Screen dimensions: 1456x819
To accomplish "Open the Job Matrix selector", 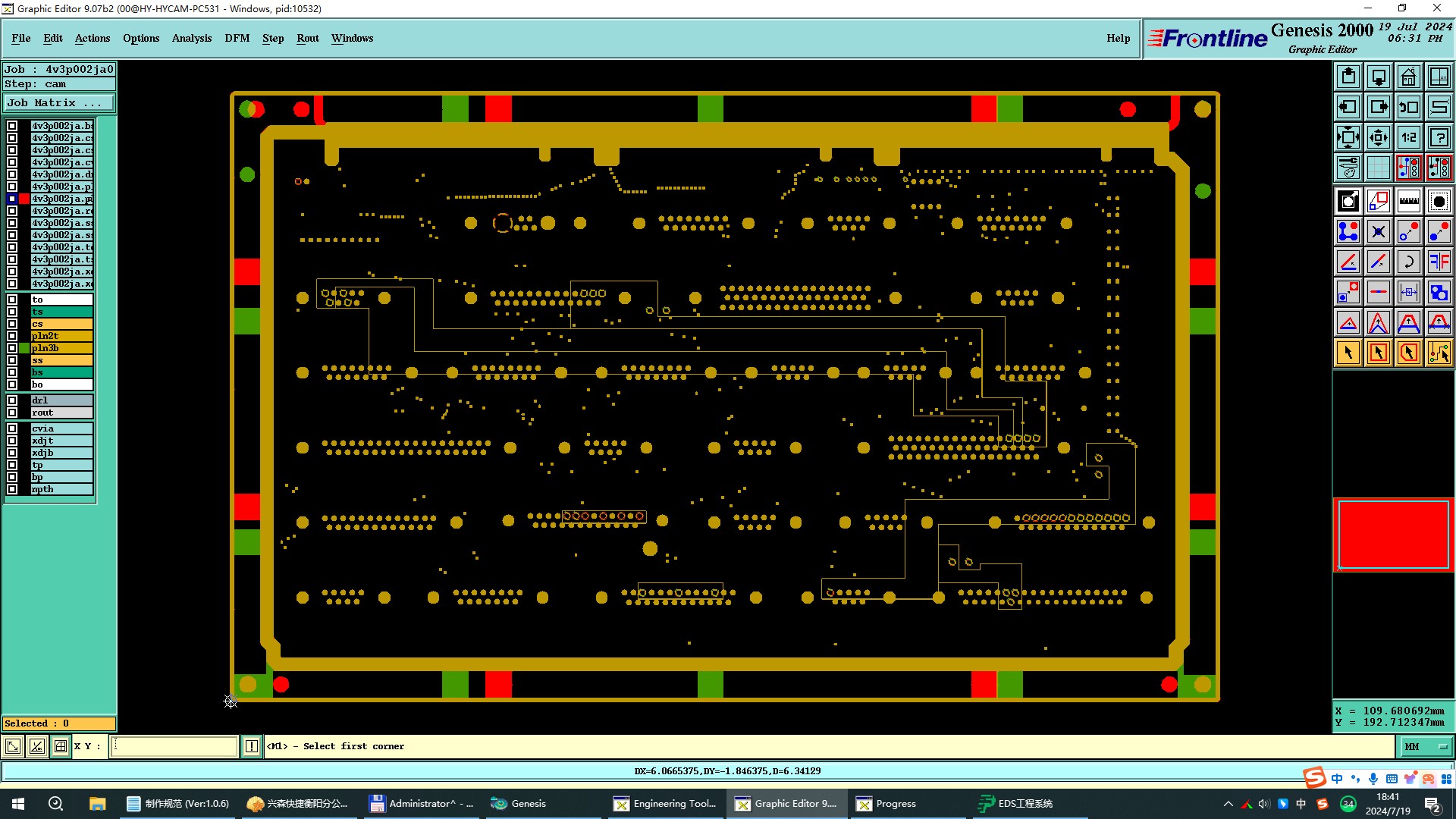I will pyautogui.click(x=59, y=103).
